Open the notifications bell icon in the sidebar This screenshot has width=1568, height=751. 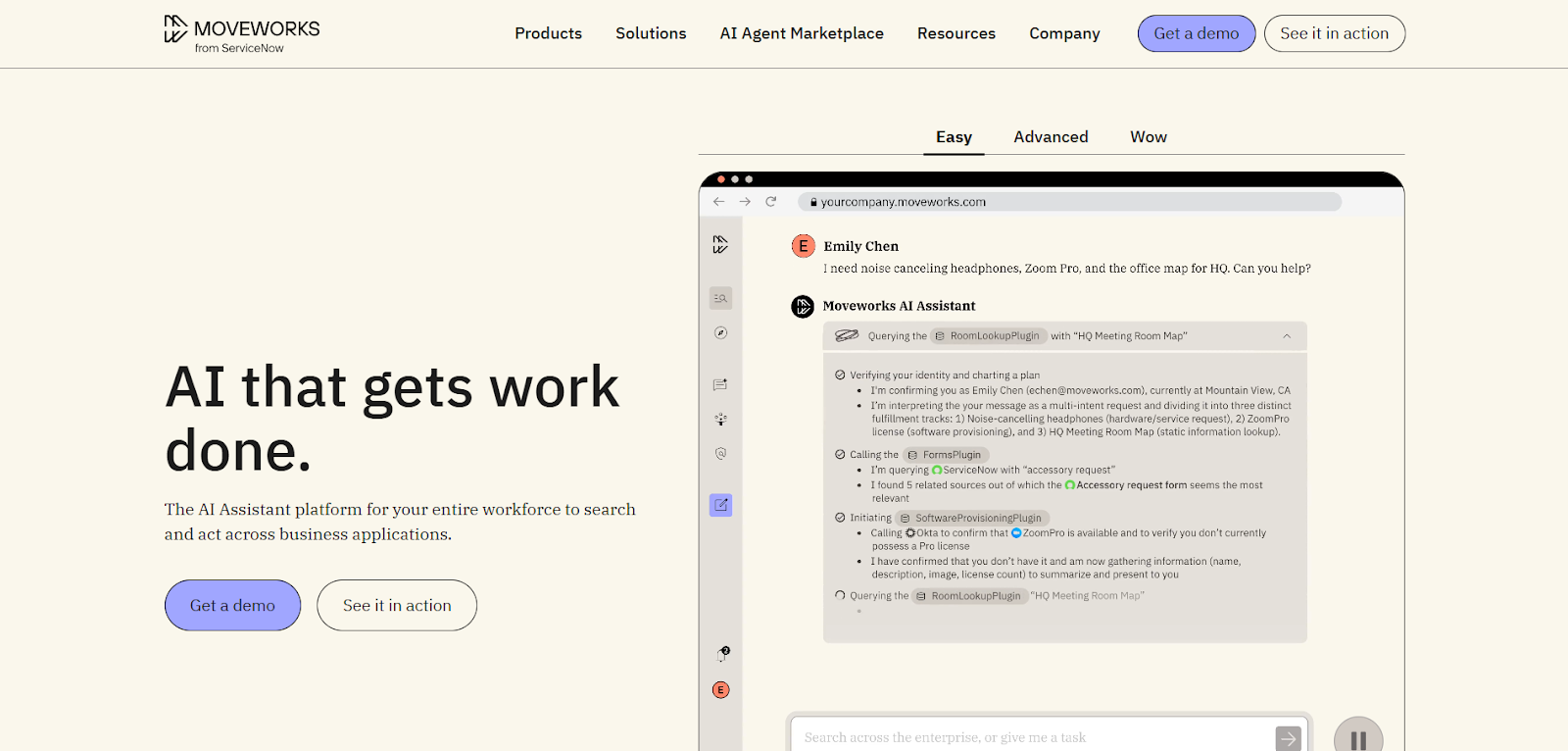click(x=722, y=654)
